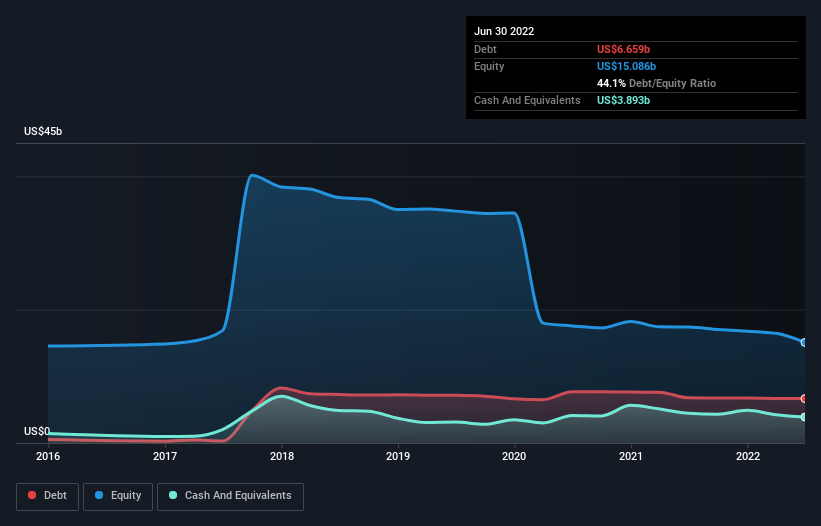Click the 2017 x-axis label
Screen dimensions: 821x526
(x=165, y=456)
